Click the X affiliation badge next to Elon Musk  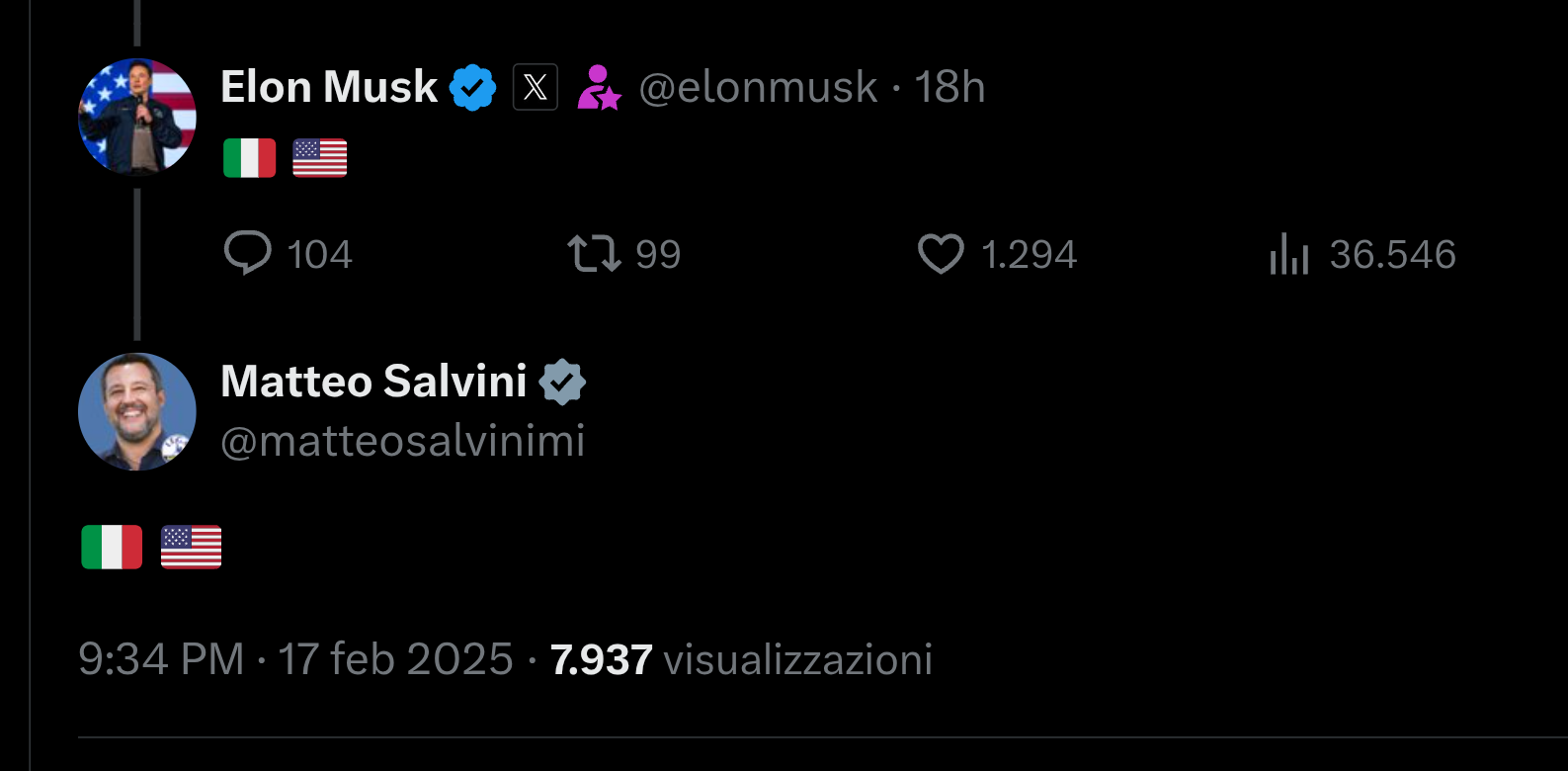pyautogui.click(x=535, y=87)
